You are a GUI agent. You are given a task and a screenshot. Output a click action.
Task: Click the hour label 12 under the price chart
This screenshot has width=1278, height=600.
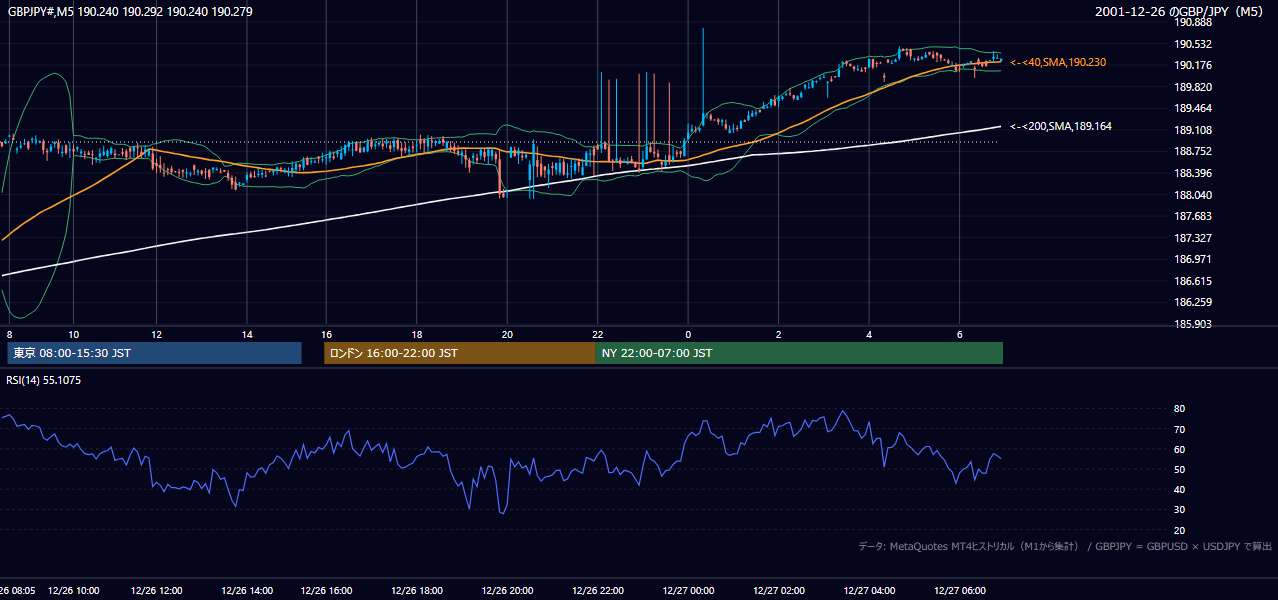pos(156,334)
